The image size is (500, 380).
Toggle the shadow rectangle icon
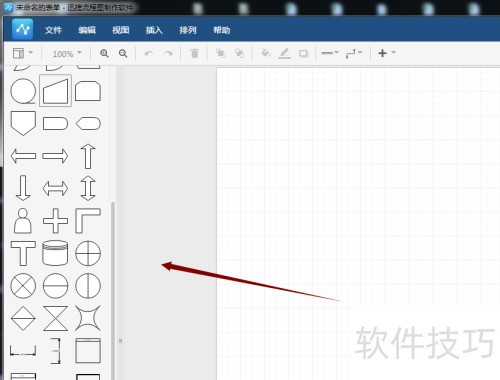pos(303,53)
